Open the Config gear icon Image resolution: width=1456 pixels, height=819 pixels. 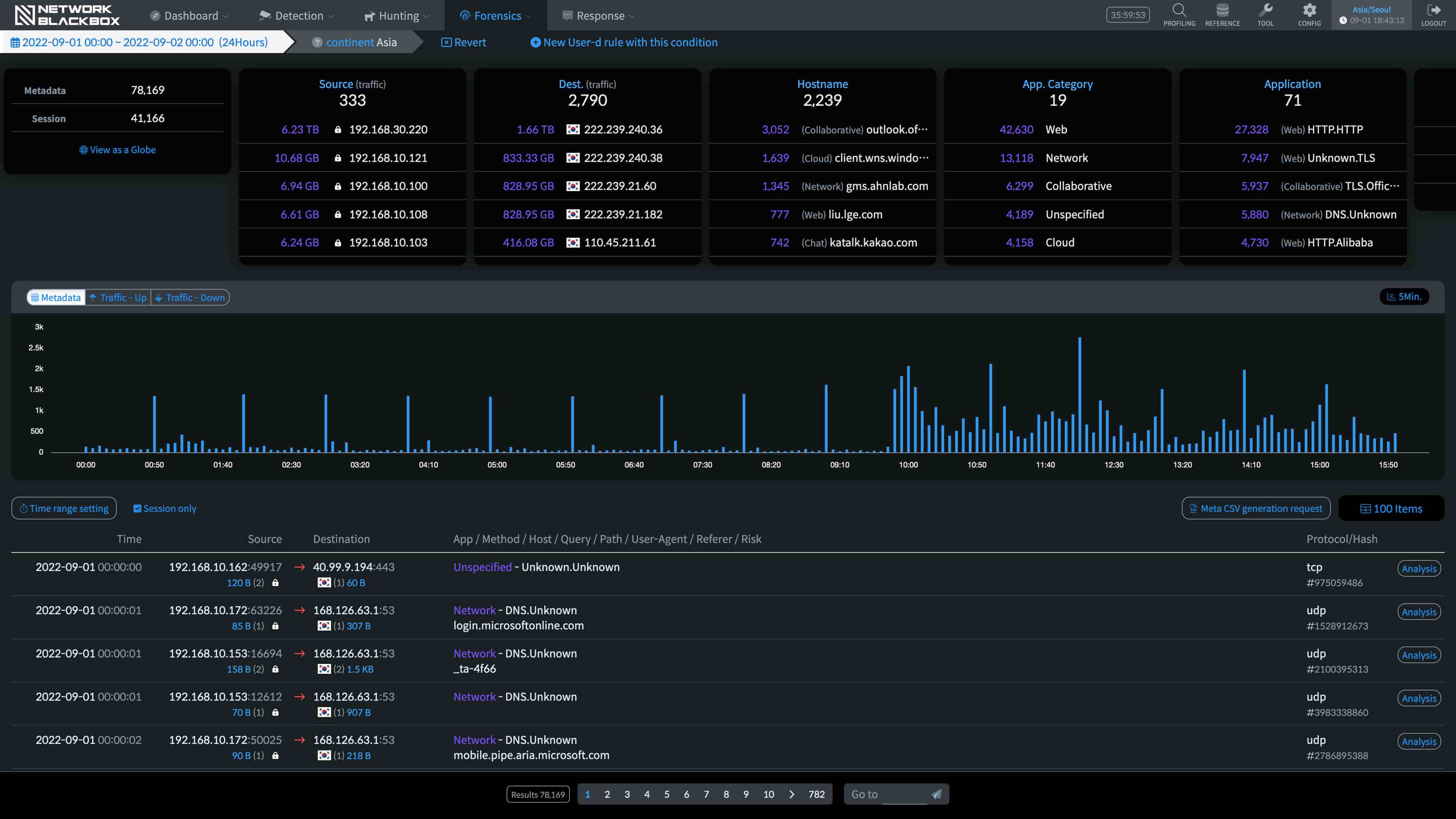pyautogui.click(x=1309, y=10)
